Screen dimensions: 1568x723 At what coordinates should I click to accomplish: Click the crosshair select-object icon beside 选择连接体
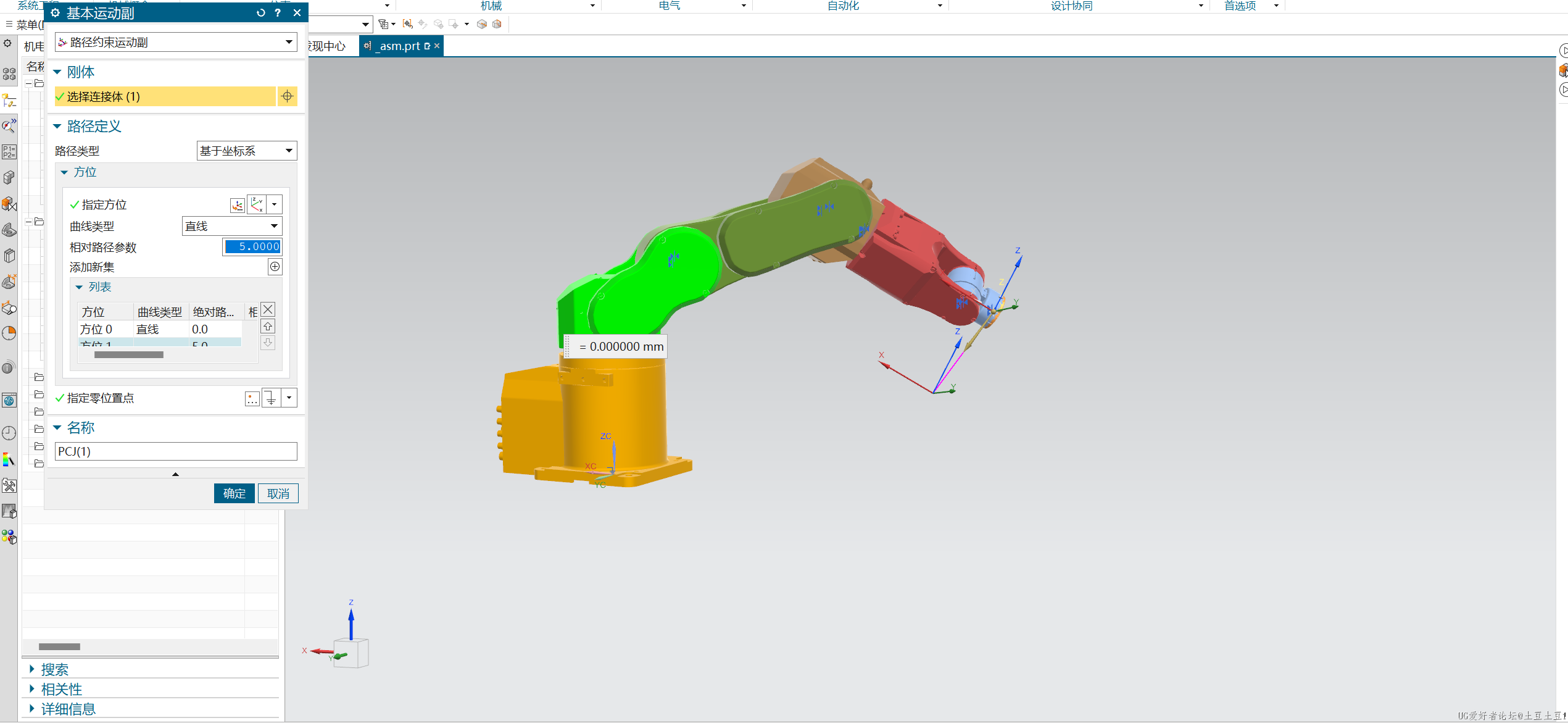point(287,96)
